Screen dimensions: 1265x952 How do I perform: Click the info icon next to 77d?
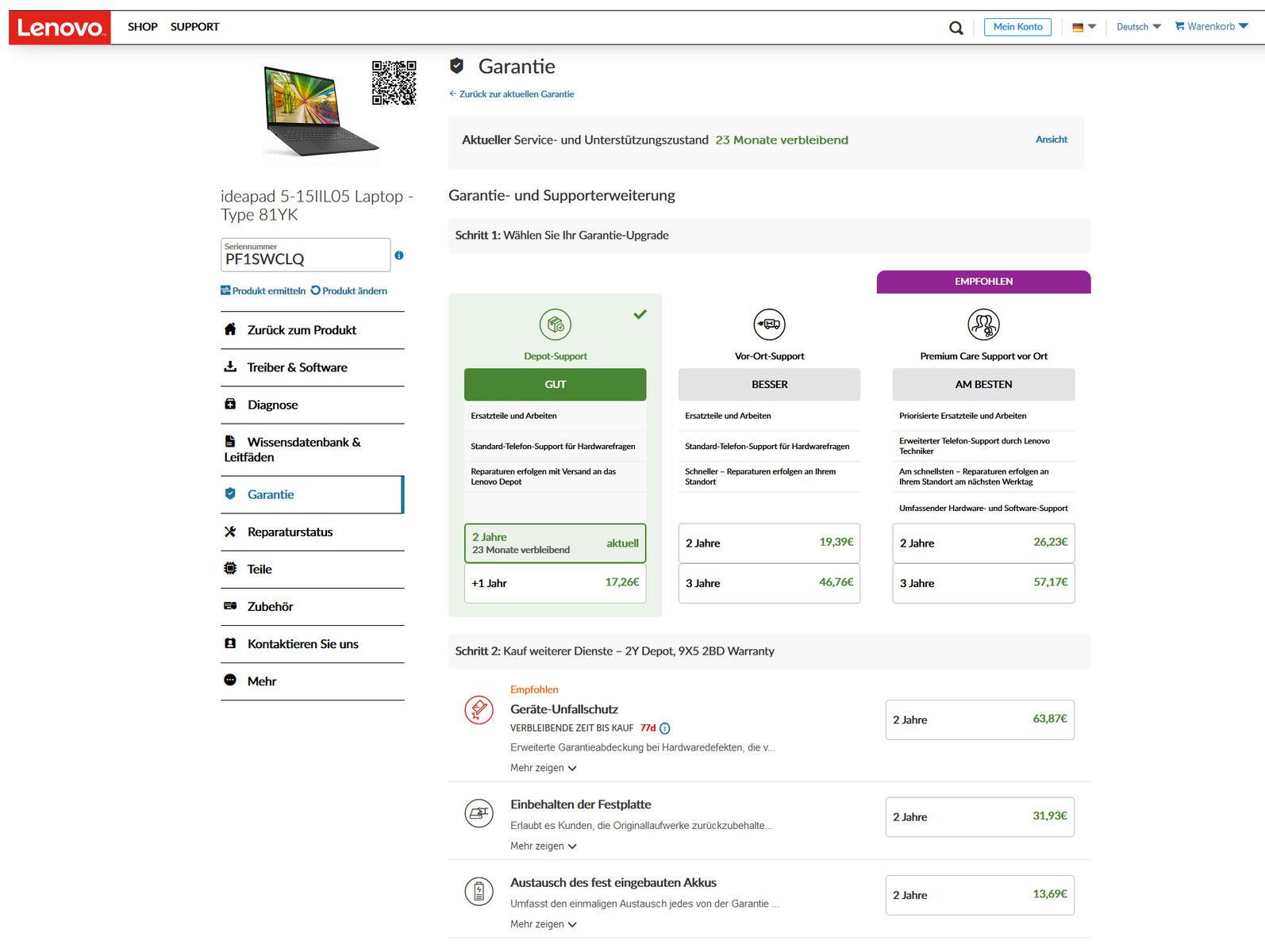click(665, 728)
